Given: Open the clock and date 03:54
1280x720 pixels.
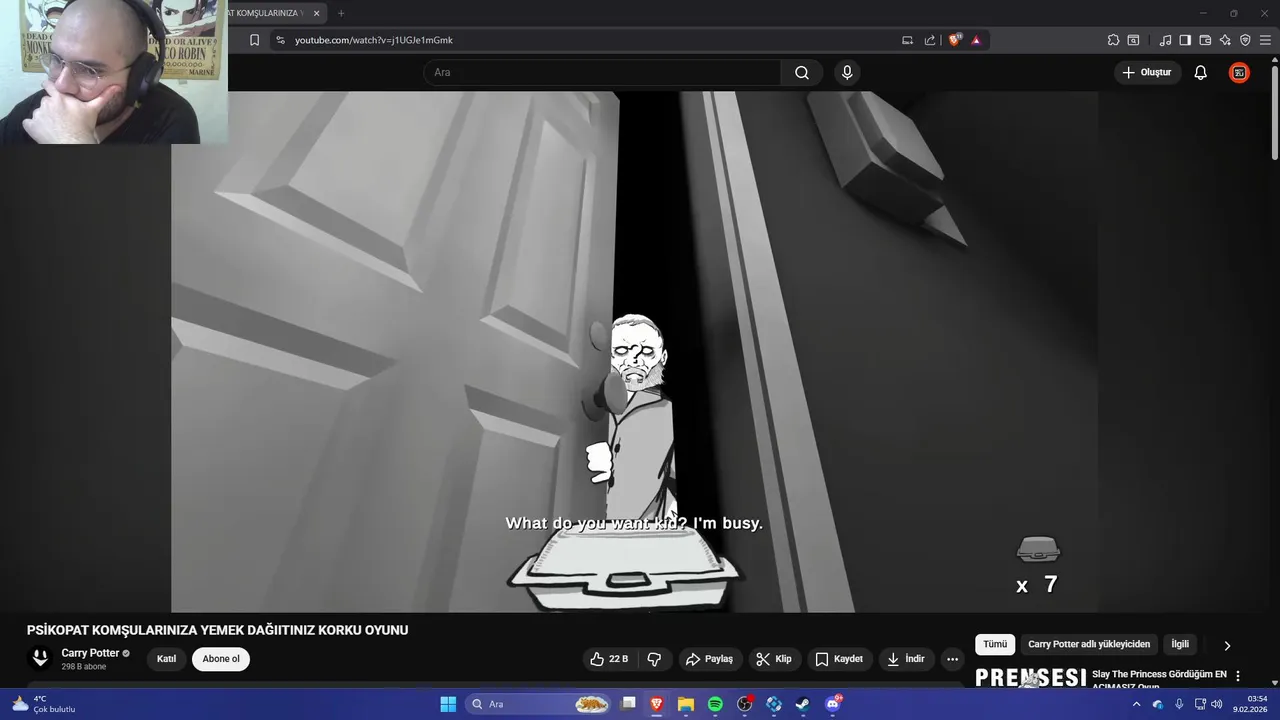Looking at the screenshot, I should point(1251,704).
